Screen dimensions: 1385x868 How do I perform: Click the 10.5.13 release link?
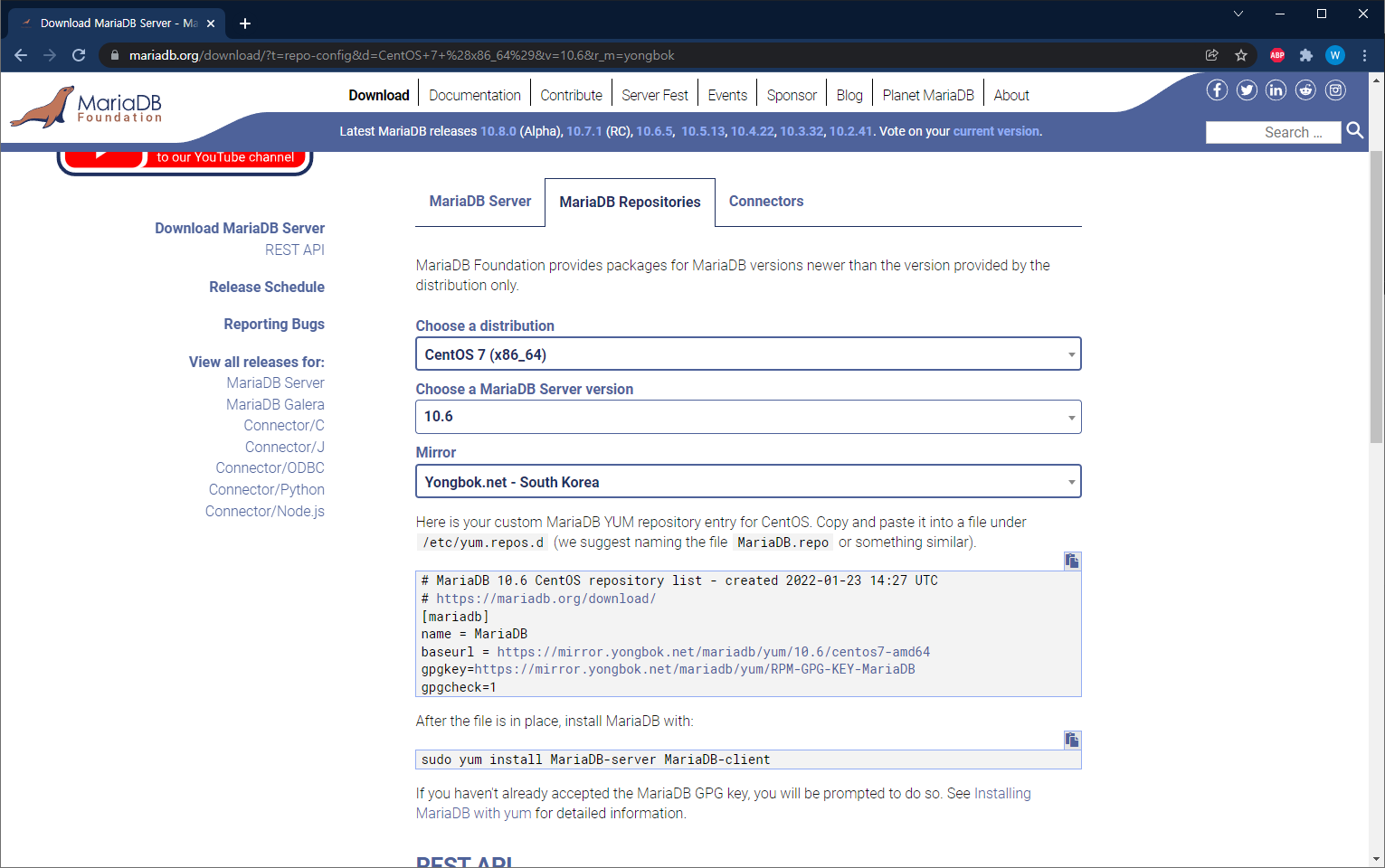click(703, 132)
